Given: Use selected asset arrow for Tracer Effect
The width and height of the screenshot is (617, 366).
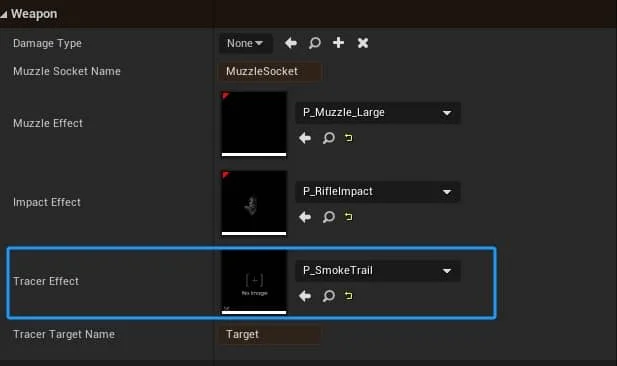Looking at the screenshot, I should pos(305,296).
